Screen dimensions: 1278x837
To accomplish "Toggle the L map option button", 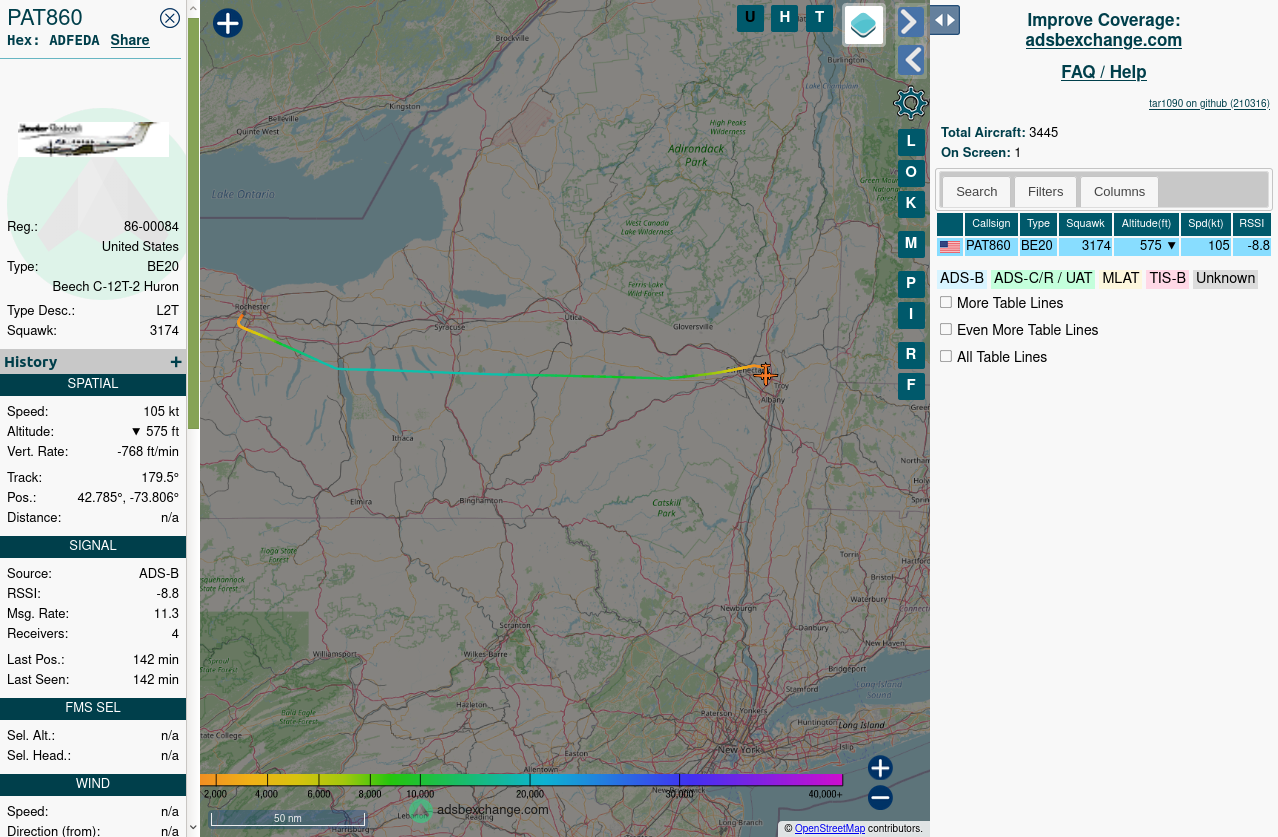I will [x=911, y=142].
